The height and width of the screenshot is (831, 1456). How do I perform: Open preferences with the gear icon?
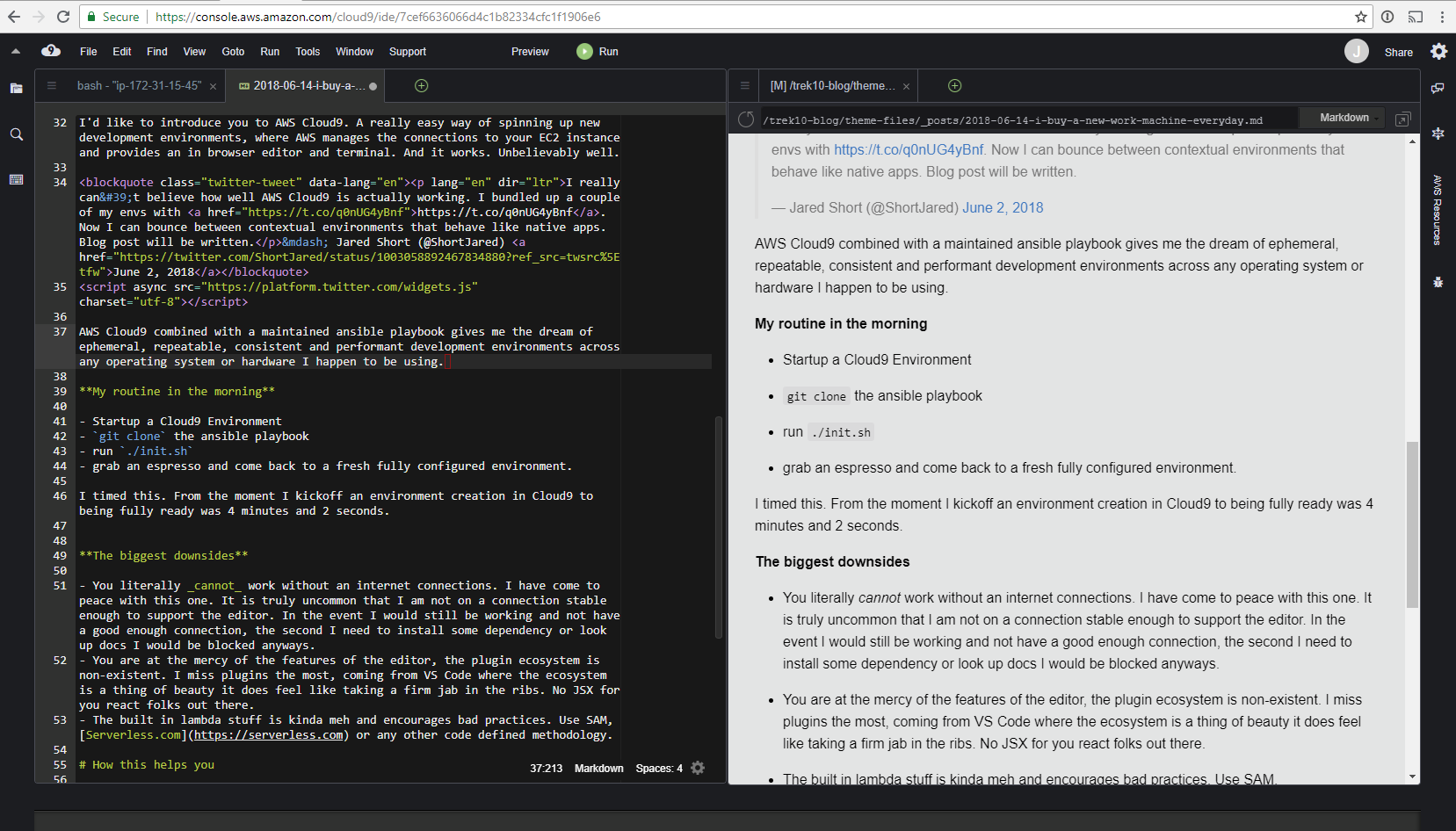click(x=1438, y=51)
